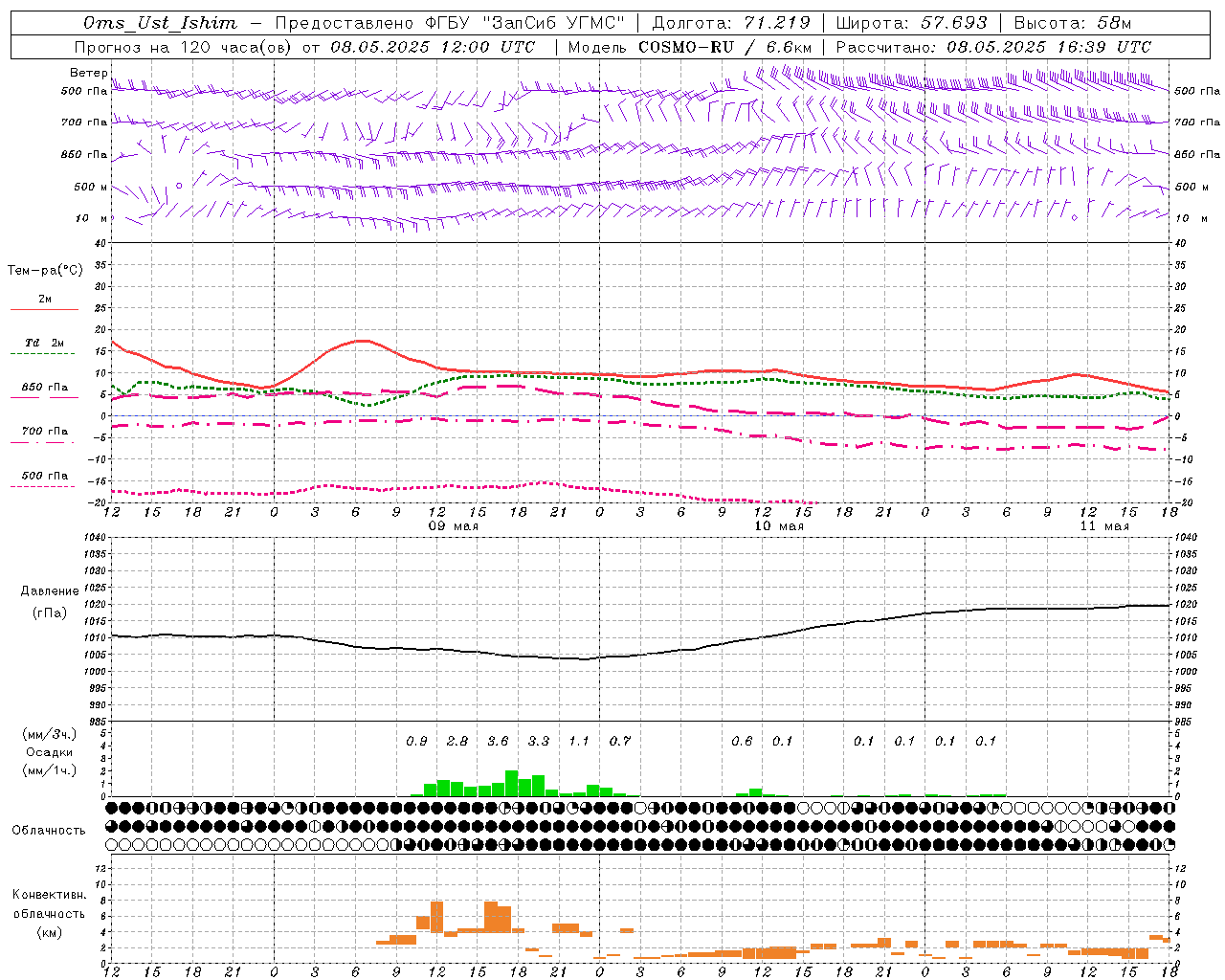Click the "Высота: 58м" header value
This screenshot has width=1225, height=980.
click(1072, 23)
